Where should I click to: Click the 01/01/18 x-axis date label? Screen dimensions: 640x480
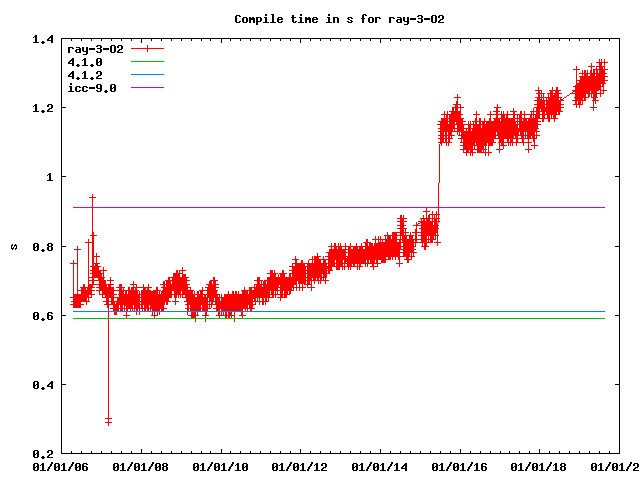[541, 466]
